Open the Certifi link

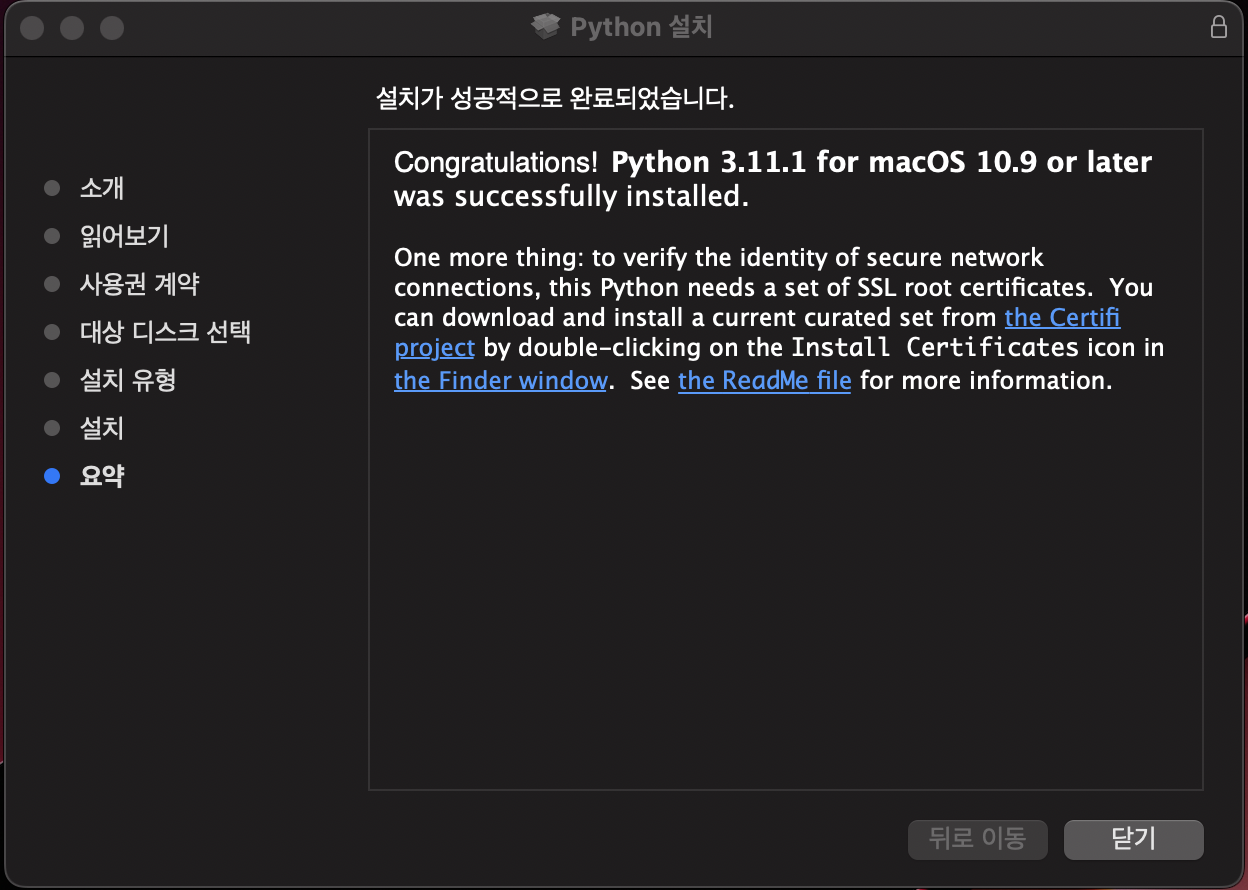[x=1062, y=318]
